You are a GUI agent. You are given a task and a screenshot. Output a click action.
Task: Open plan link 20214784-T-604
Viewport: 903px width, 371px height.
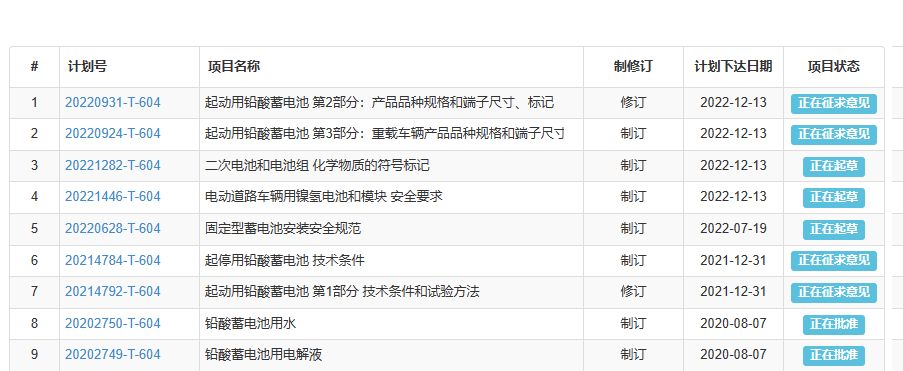(x=113, y=260)
